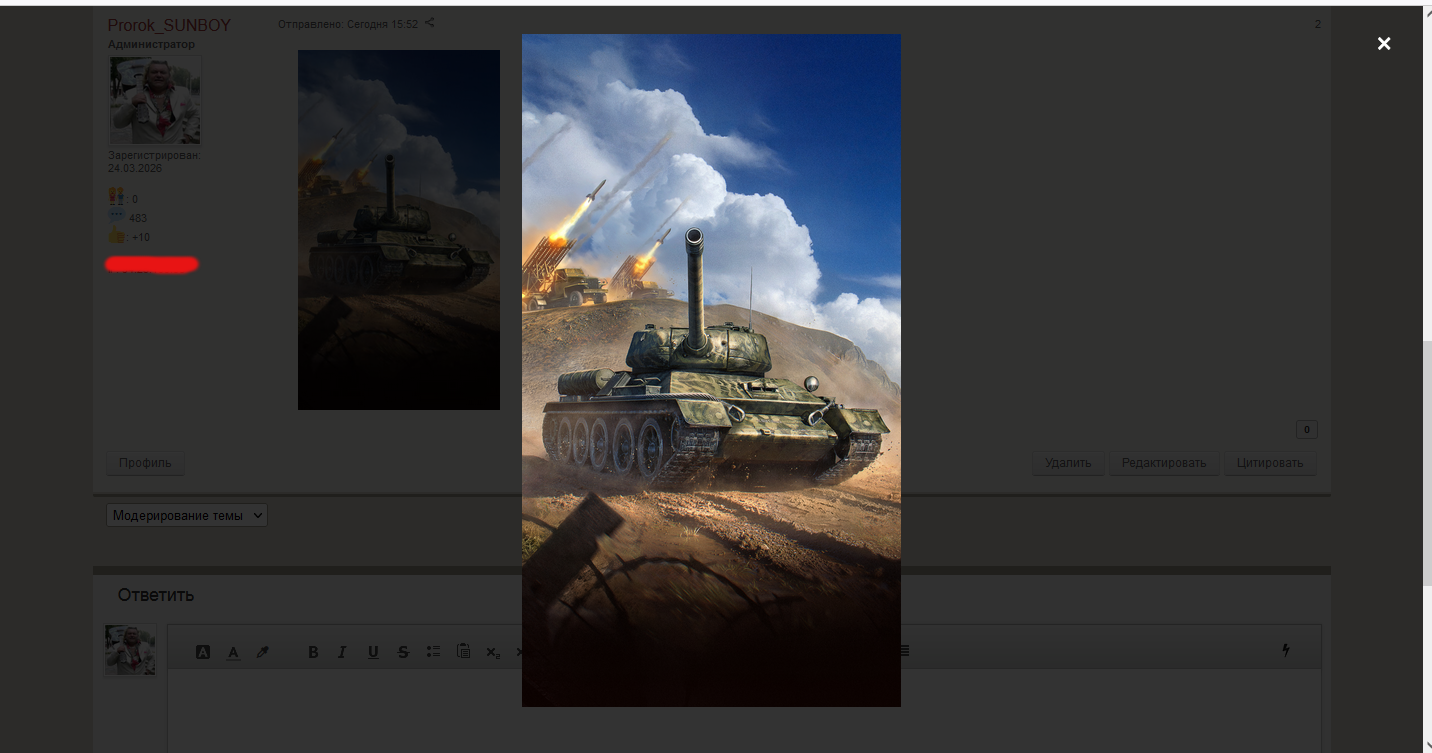
Task: Click the share icon beside the post time
Action: 430,22
